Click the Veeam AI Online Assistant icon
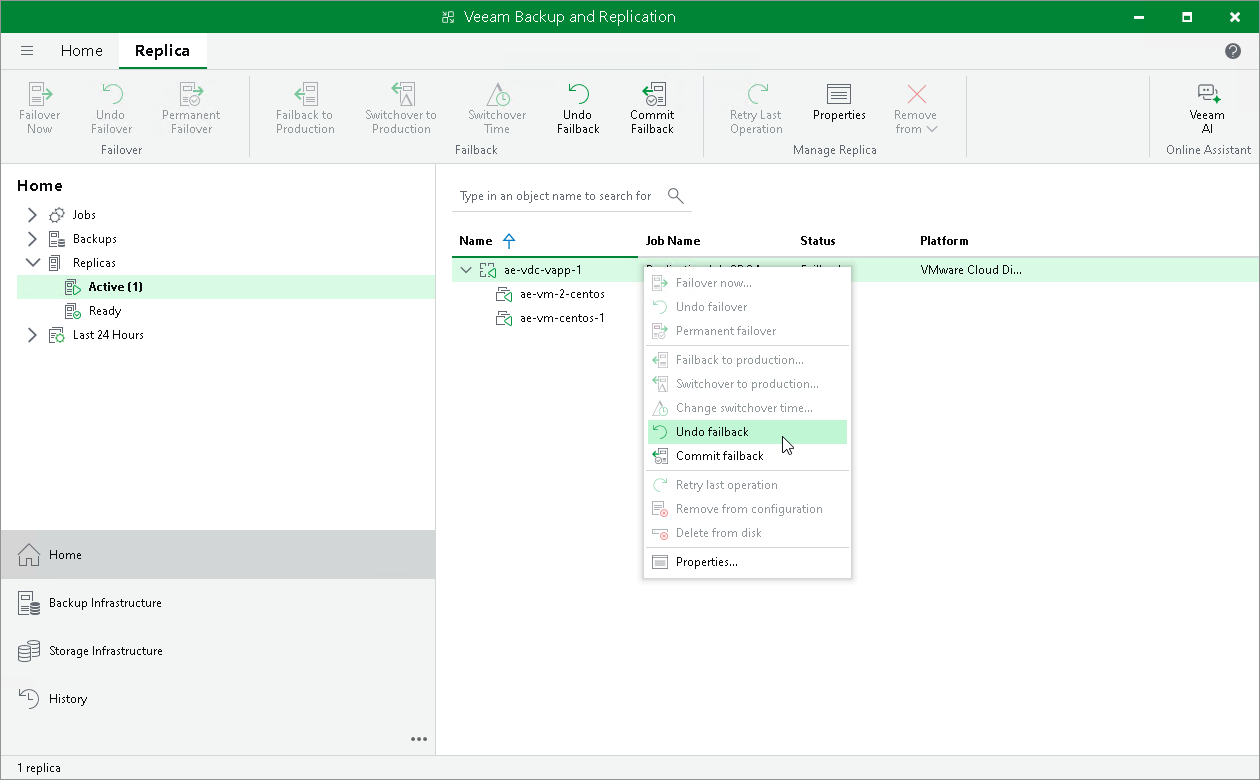The image size is (1260, 780). click(x=1207, y=107)
